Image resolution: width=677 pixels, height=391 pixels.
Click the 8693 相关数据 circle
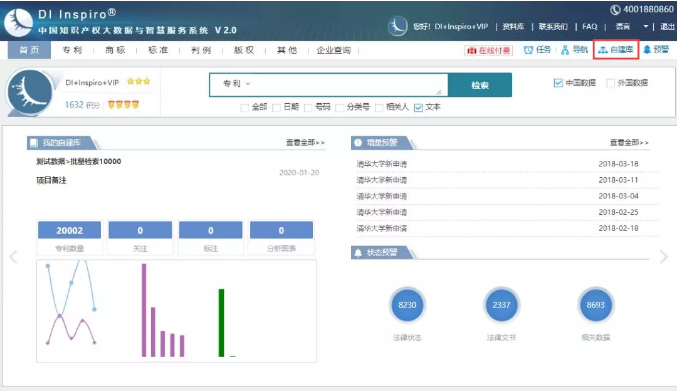[595, 305]
